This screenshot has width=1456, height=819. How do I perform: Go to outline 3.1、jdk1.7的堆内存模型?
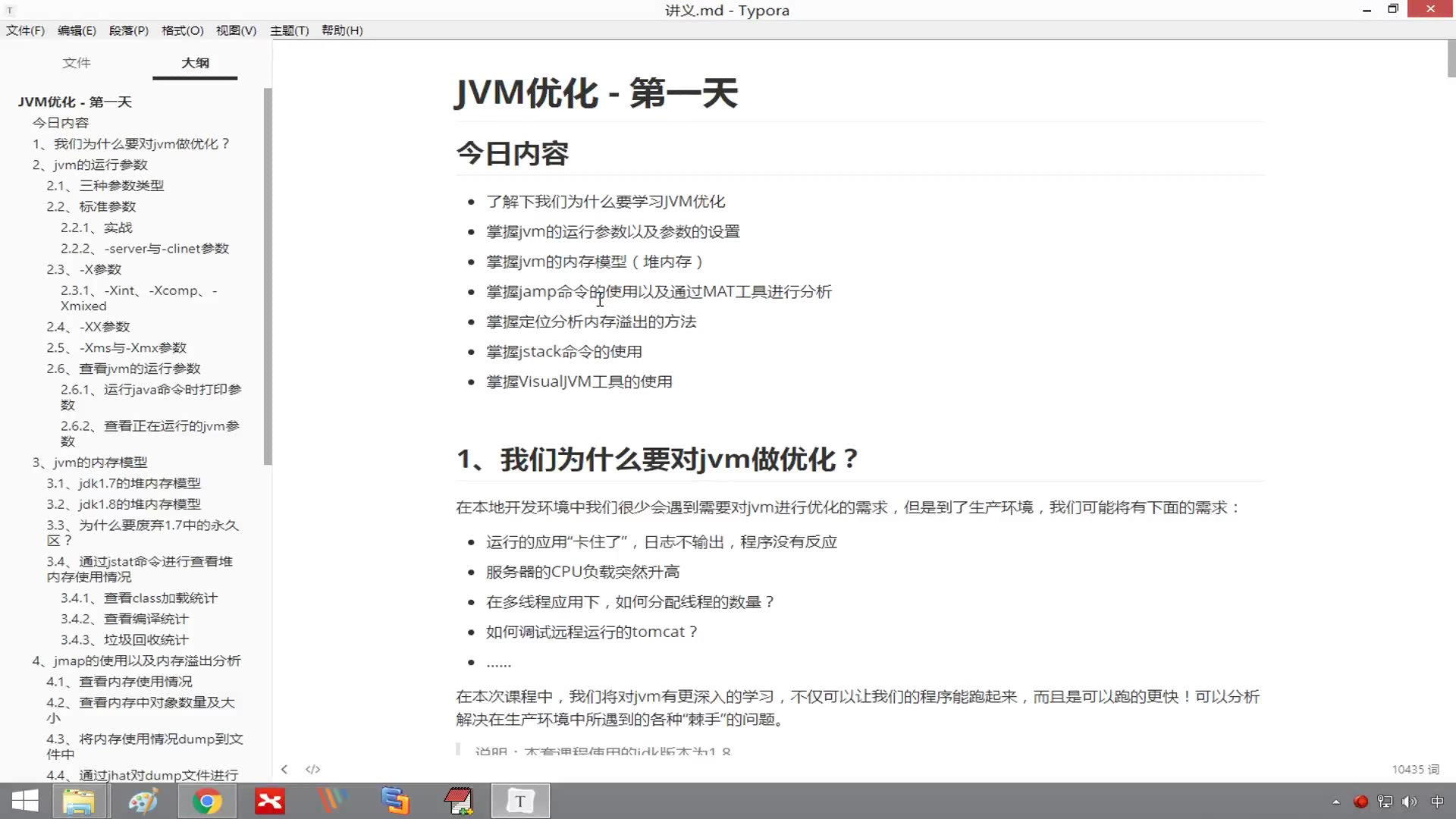point(124,484)
